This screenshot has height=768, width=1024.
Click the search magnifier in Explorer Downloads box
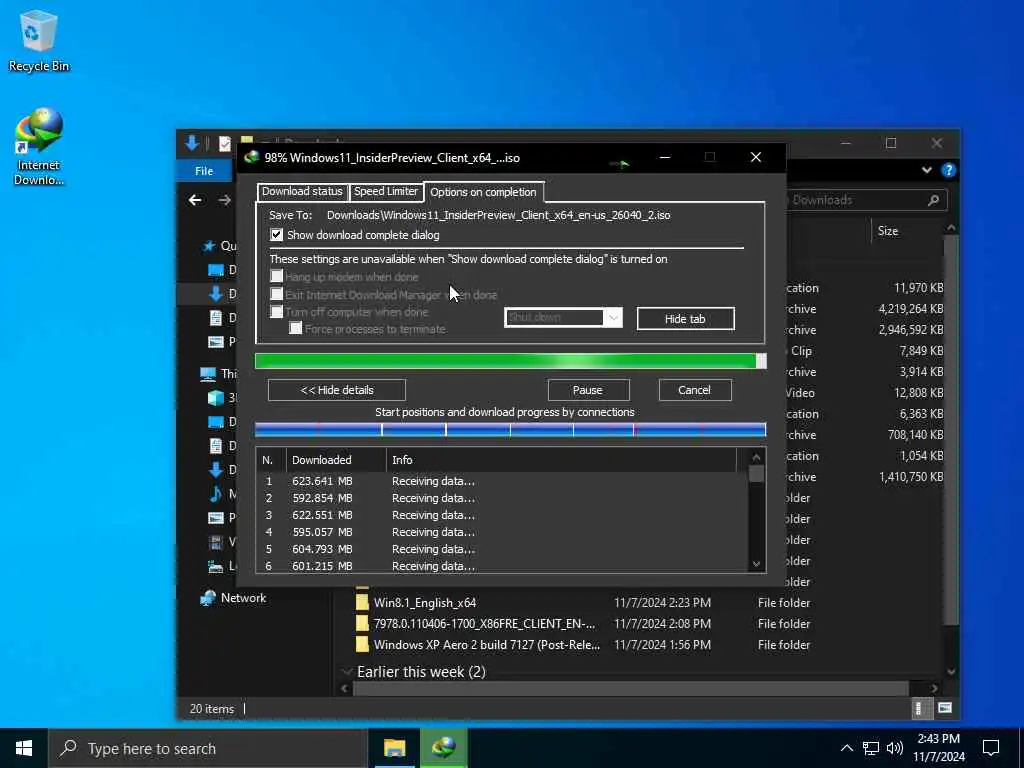point(934,200)
